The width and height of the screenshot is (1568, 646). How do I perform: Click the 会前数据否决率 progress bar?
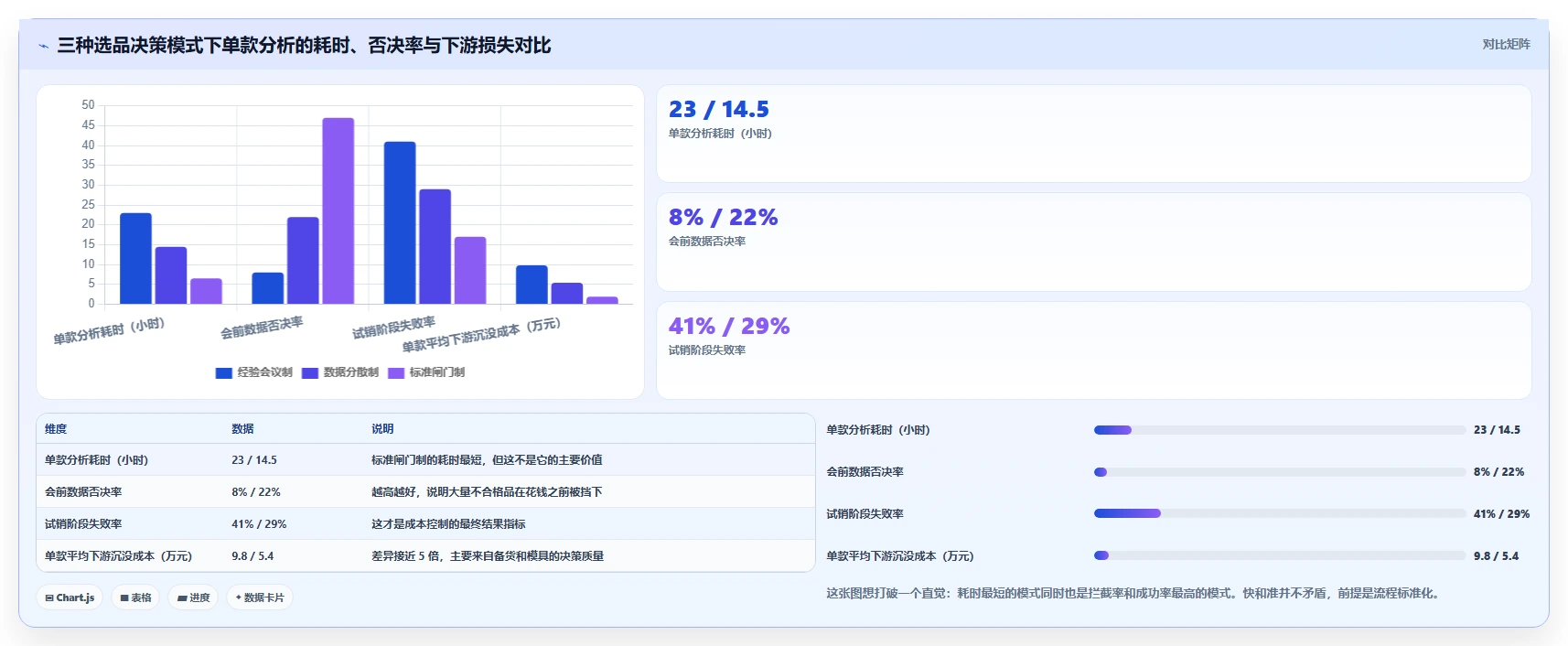(x=1280, y=472)
